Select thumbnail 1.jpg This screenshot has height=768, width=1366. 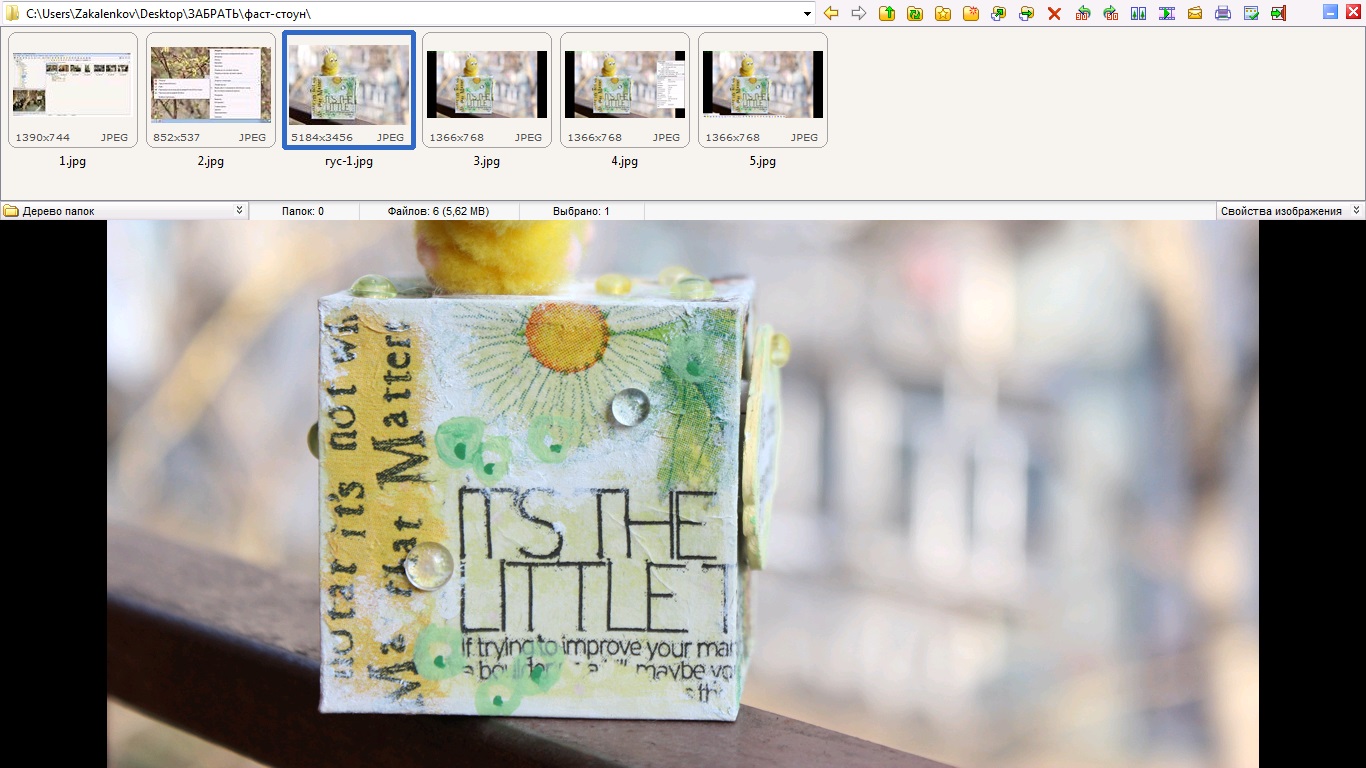pos(73,90)
